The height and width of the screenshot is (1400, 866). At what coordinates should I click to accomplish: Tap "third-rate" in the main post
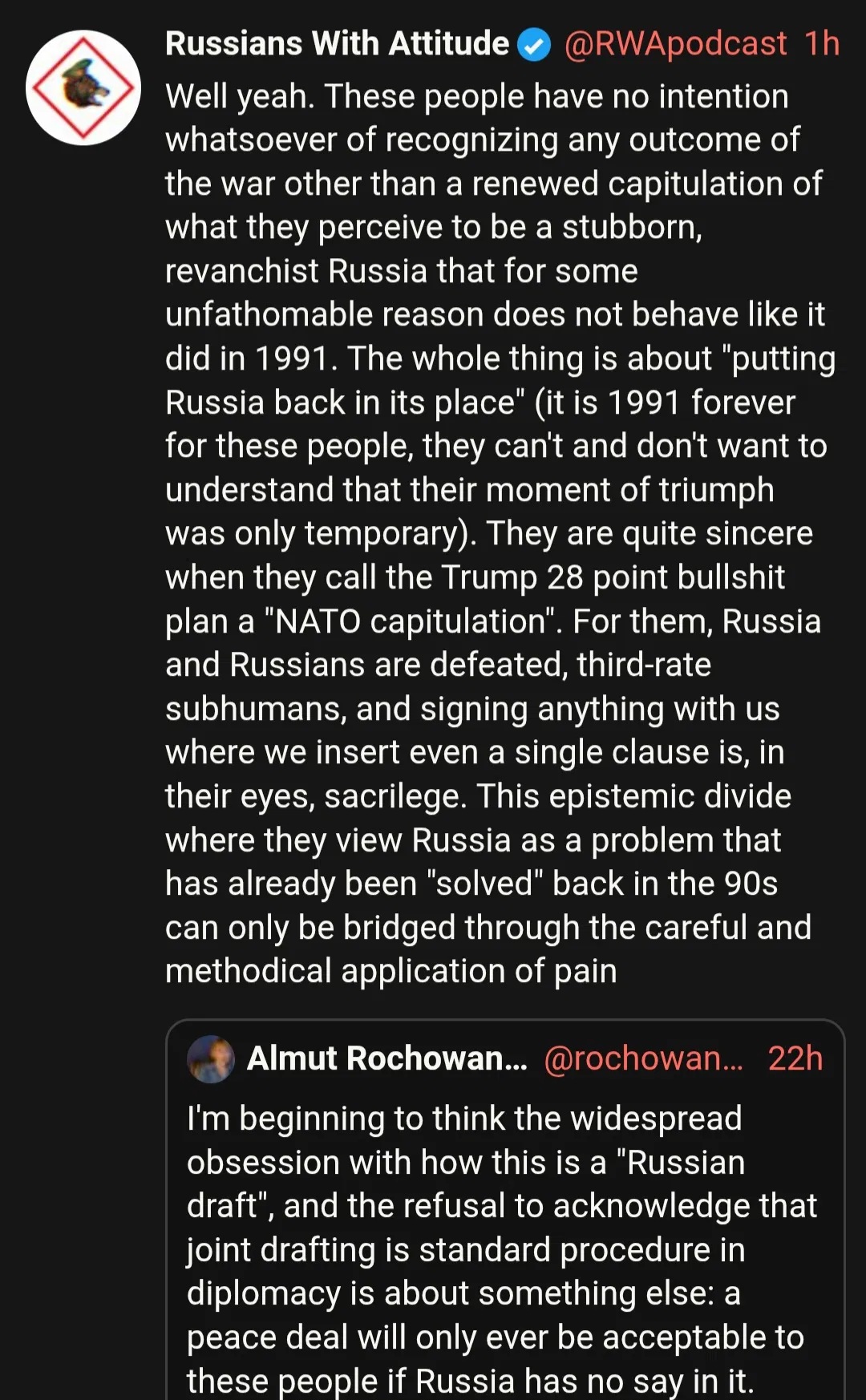point(643,665)
